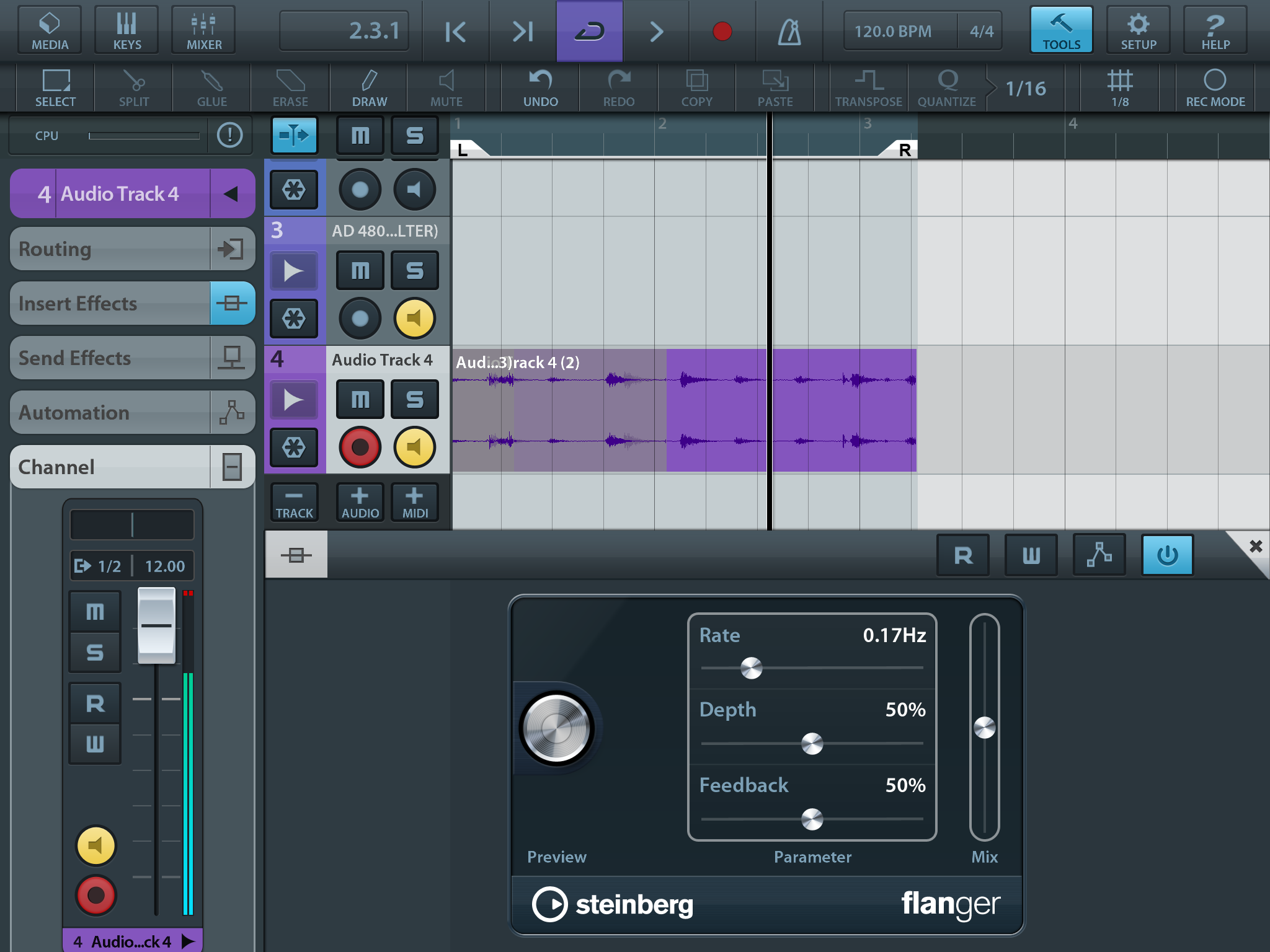The height and width of the screenshot is (952, 1270).
Task: Open REC MODE options
Action: tap(1215, 88)
